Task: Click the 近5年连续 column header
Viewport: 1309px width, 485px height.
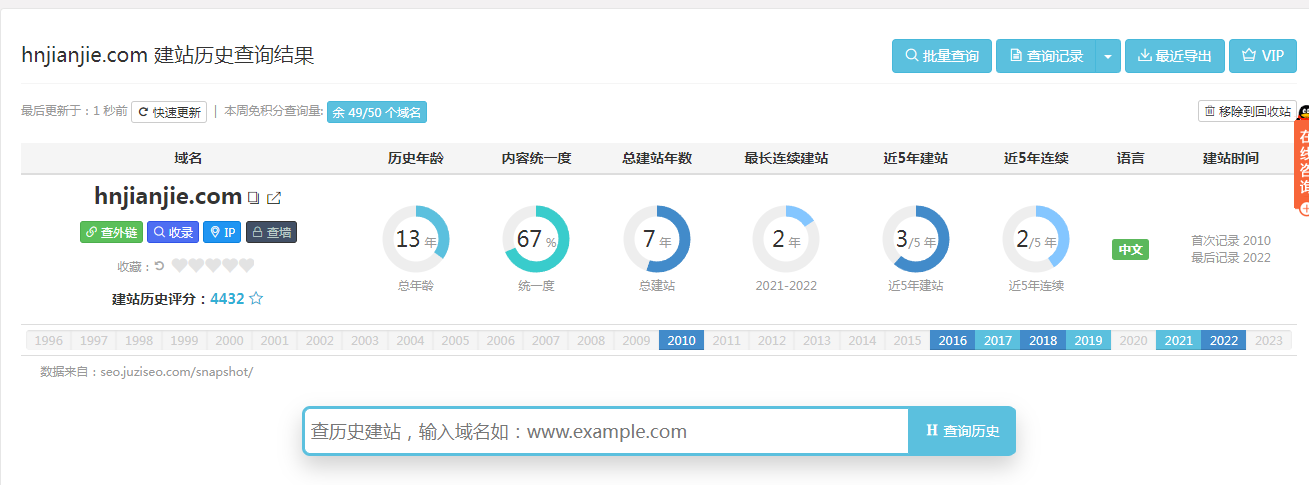Action: [x=1036, y=158]
